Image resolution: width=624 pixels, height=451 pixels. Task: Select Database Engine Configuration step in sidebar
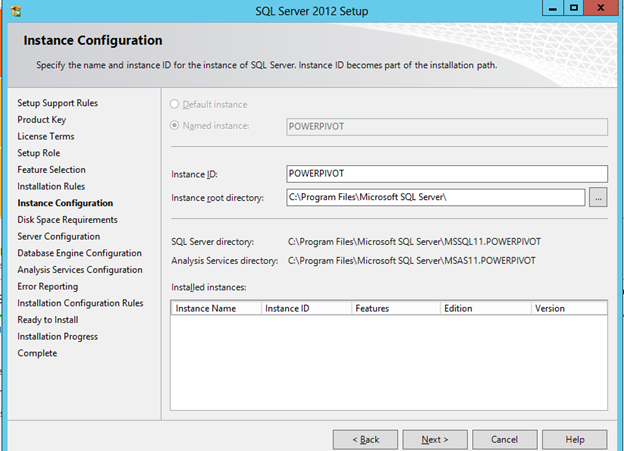pyautogui.click(x=80, y=254)
